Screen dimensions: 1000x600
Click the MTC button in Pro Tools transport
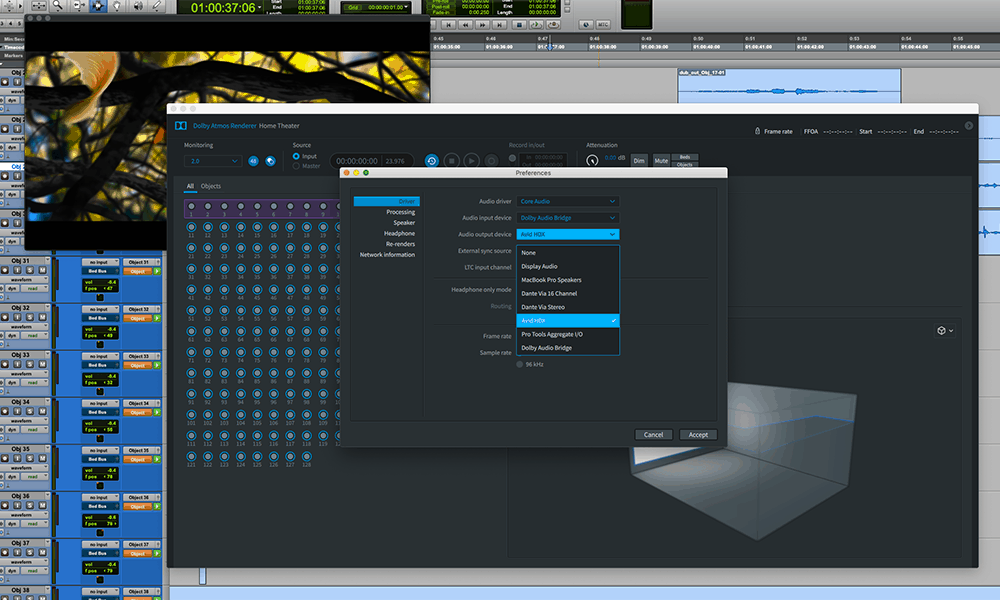603,25
